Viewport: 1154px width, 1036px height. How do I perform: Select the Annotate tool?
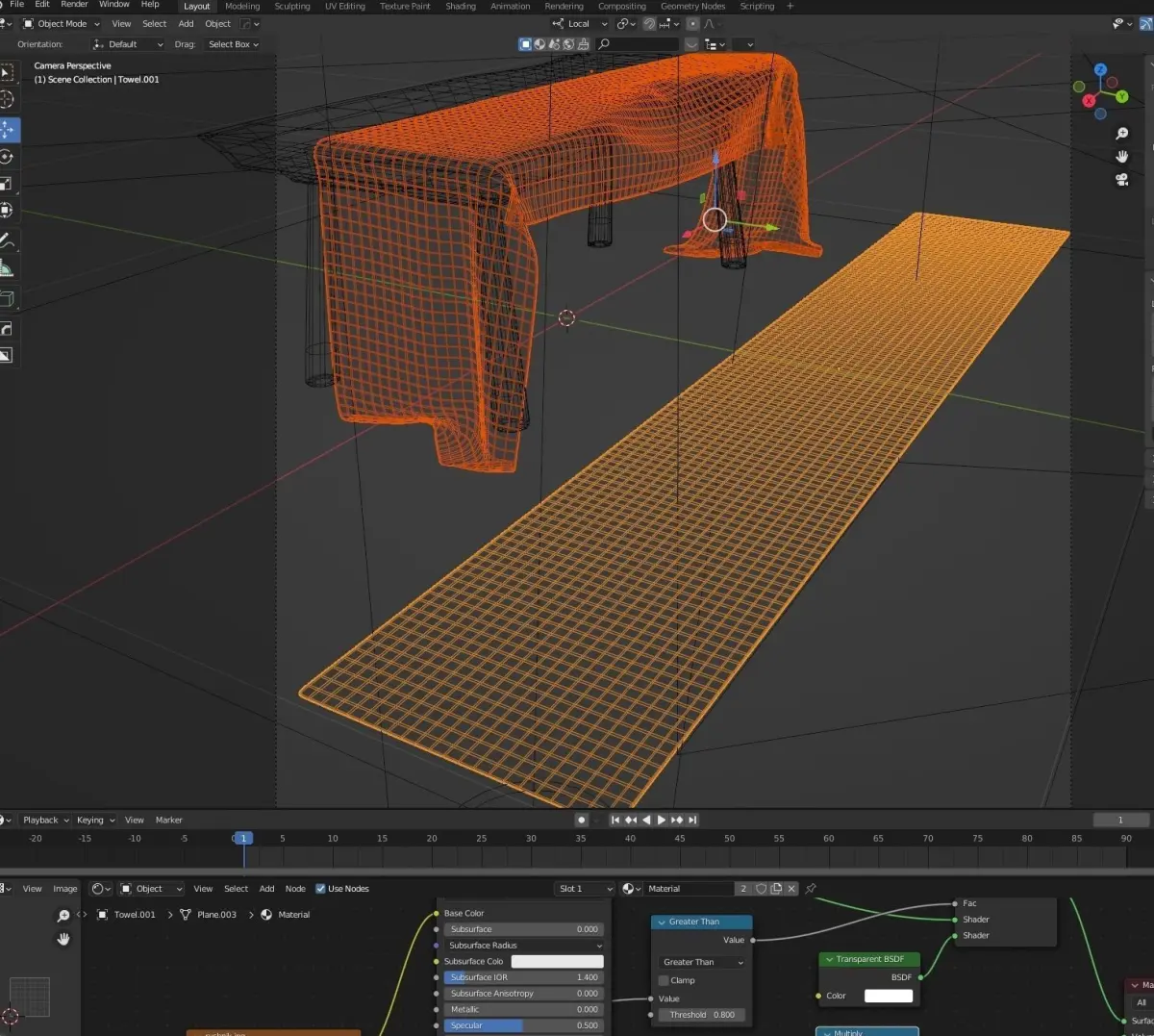tap(6, 240)
